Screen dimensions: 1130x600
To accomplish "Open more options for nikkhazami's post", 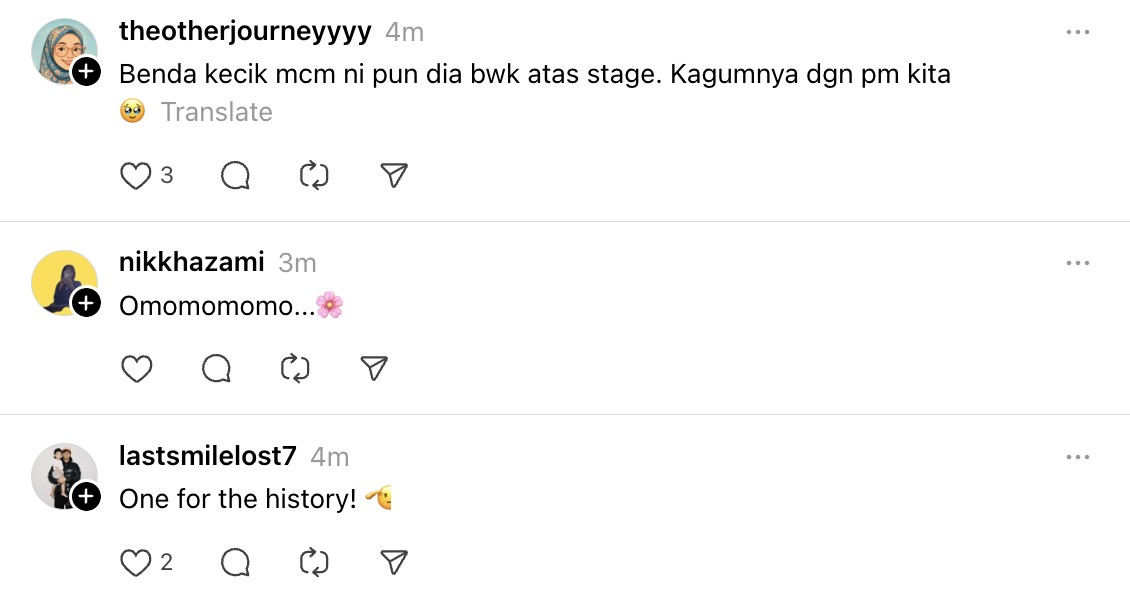I will click(x=1077, y=263).
